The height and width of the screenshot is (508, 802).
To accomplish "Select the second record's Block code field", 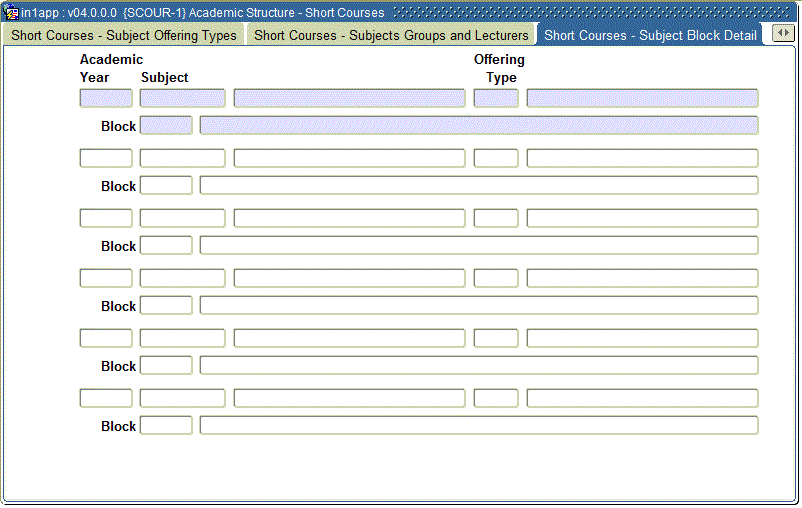I will point(166,186).
